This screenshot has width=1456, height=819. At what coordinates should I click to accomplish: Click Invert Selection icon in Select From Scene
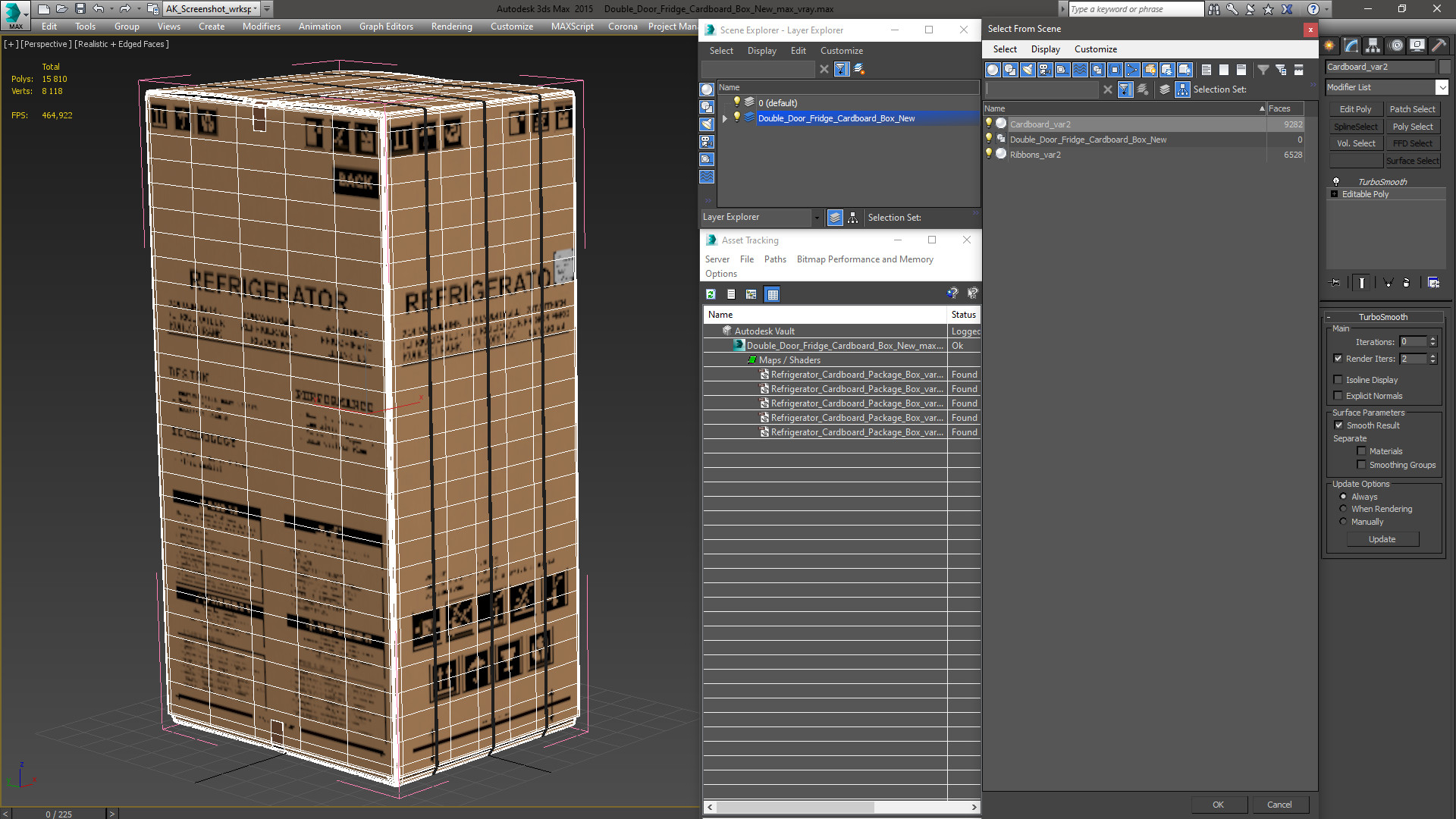[1241, 70]
